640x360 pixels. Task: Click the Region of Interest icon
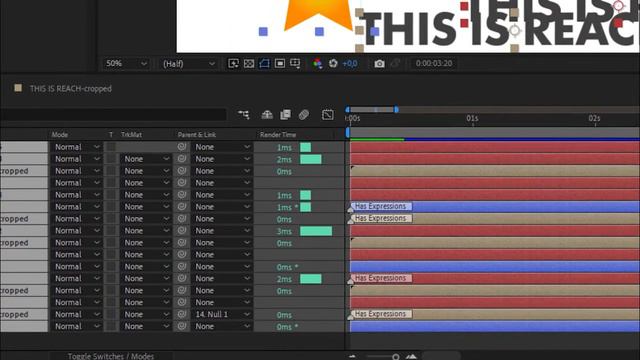[x=280, y=63]
